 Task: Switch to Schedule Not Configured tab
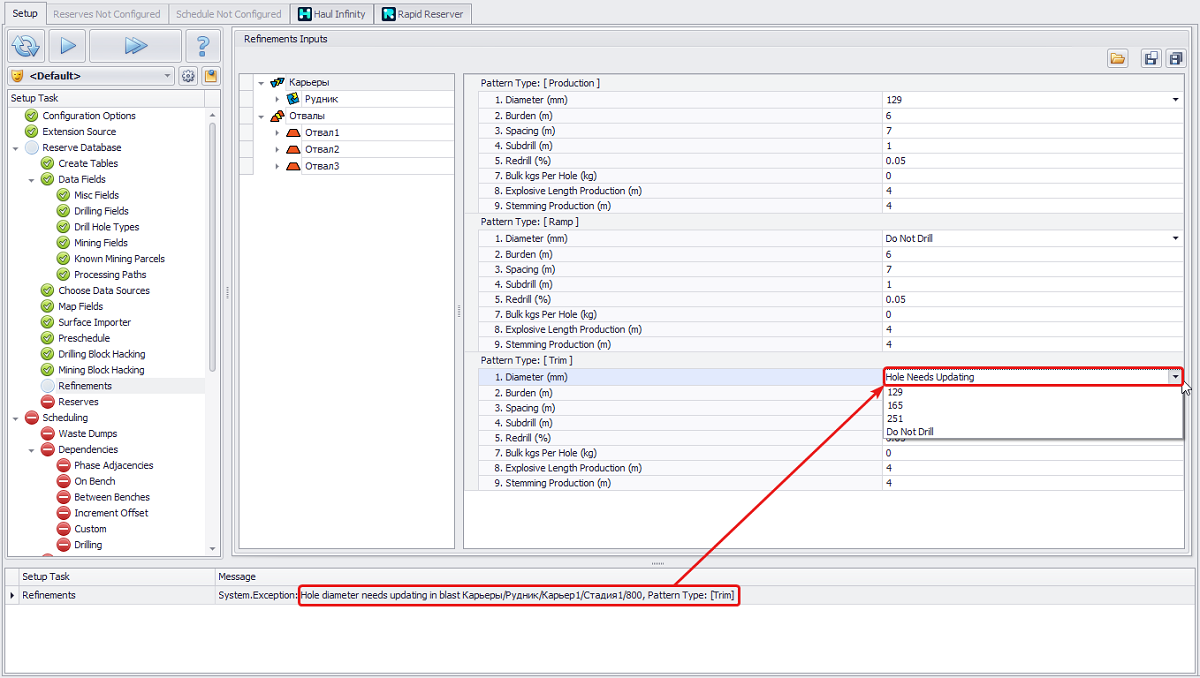[228, 14]
